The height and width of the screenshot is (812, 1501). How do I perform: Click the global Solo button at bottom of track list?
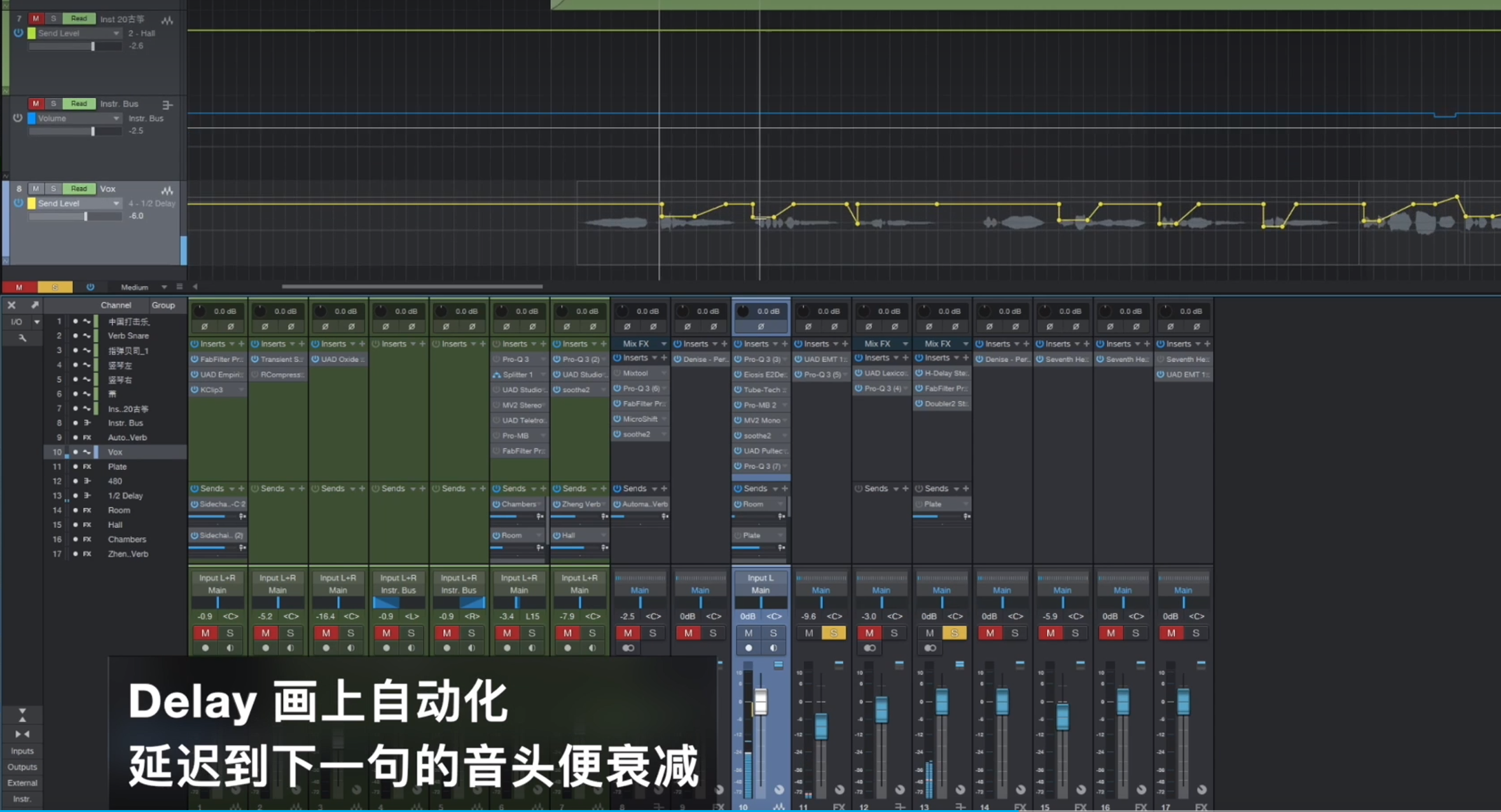click(55, 287)
